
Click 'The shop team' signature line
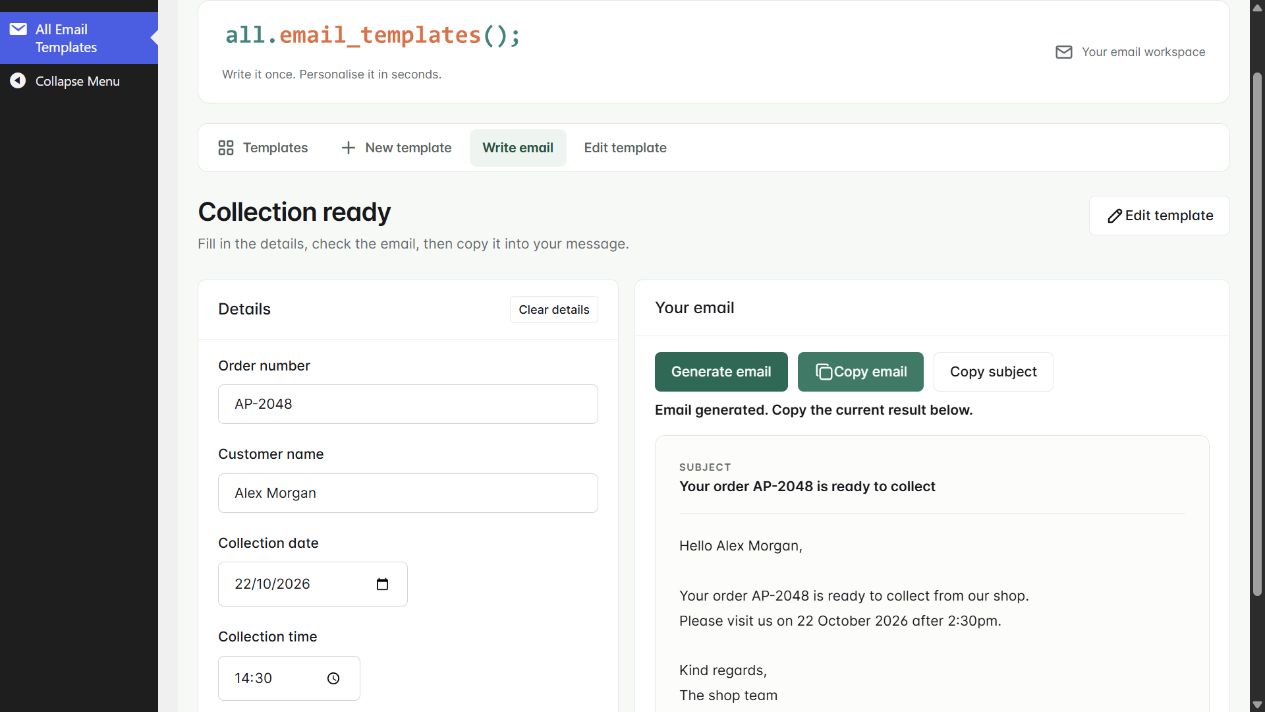pos(728,696)
